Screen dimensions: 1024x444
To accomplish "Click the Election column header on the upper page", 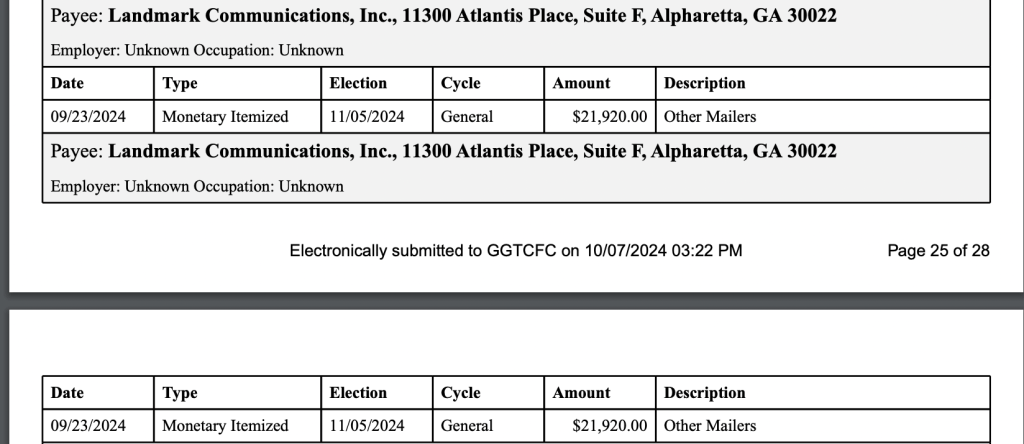I will click(x=358, y=83).
